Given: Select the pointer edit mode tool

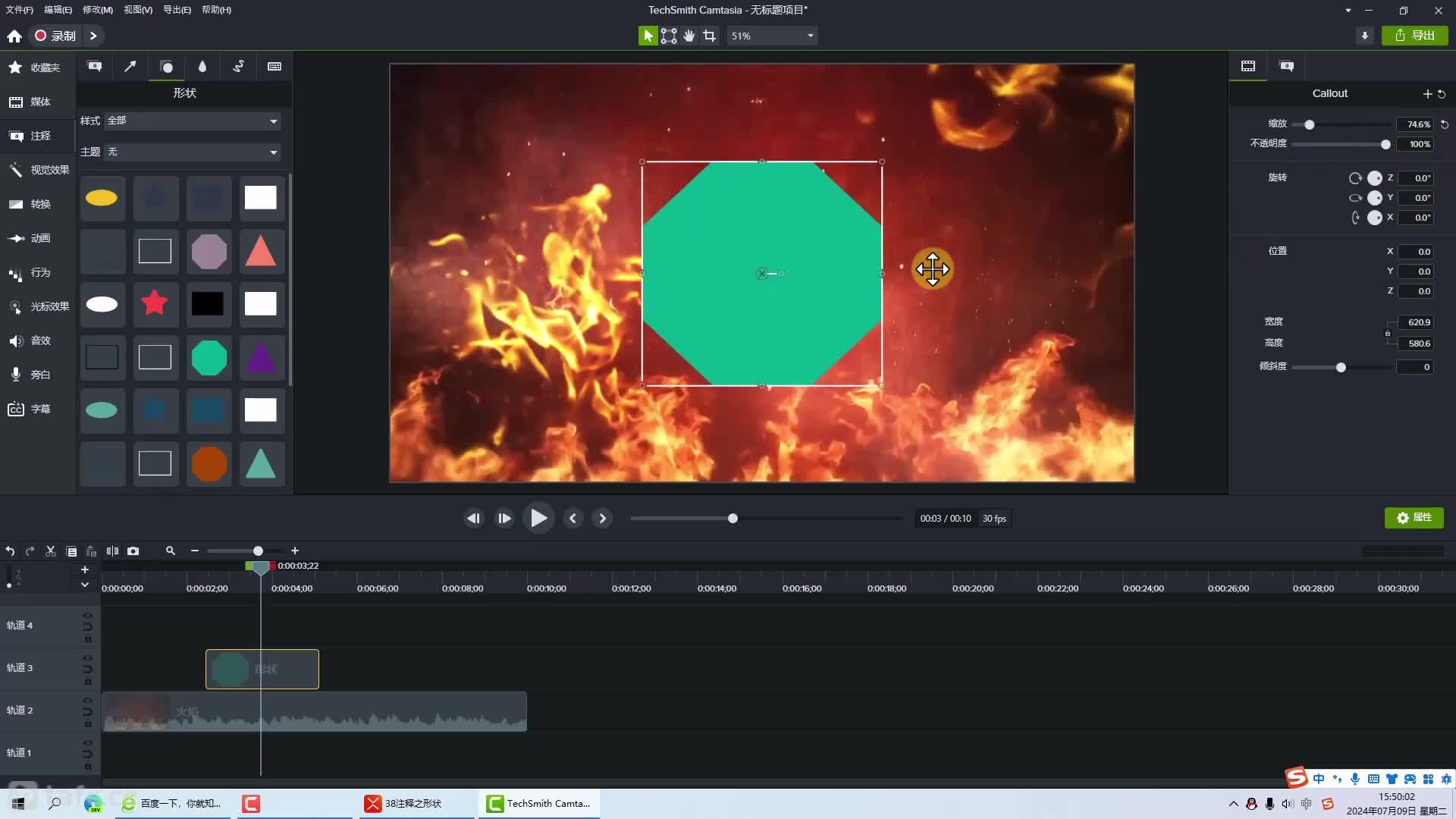Looking at the screenshot, I should (x=648, y=36).
